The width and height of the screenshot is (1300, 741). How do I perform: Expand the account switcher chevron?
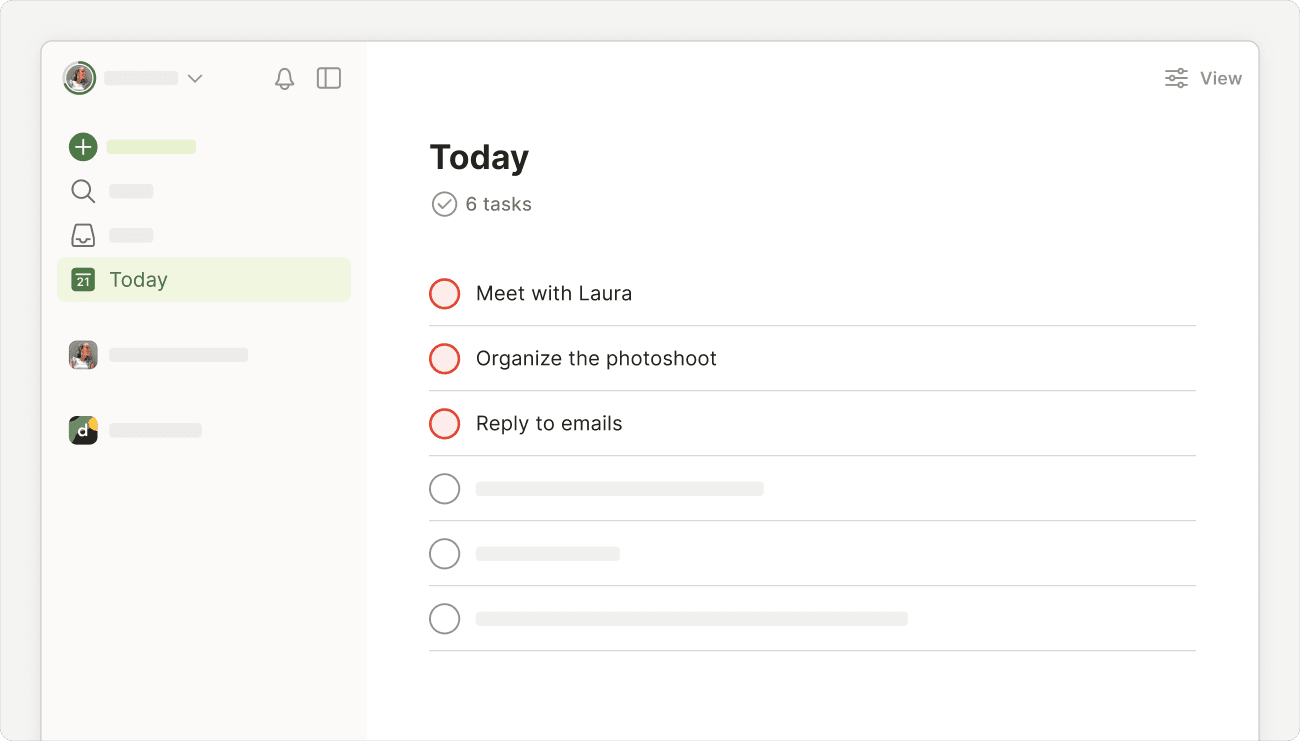(x=196, y=78)
